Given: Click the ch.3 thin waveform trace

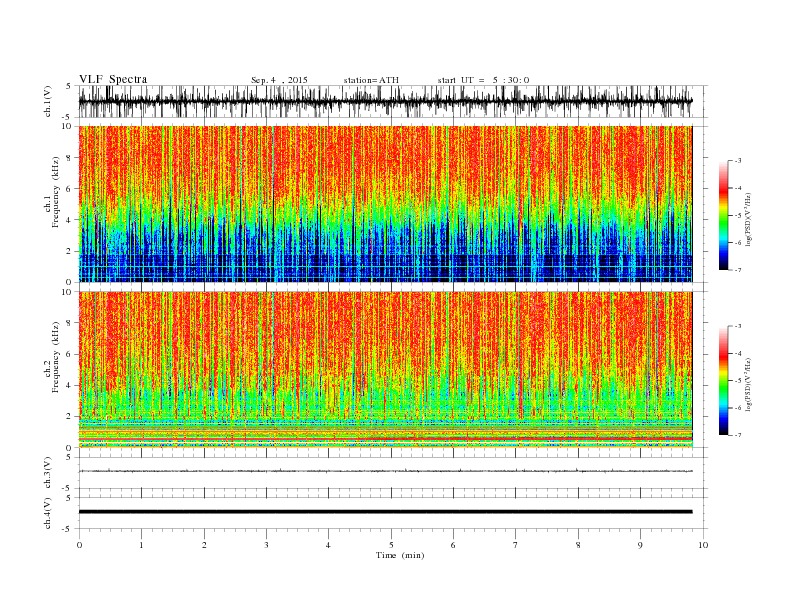Looking at the screenshot, I should [385, 471].
